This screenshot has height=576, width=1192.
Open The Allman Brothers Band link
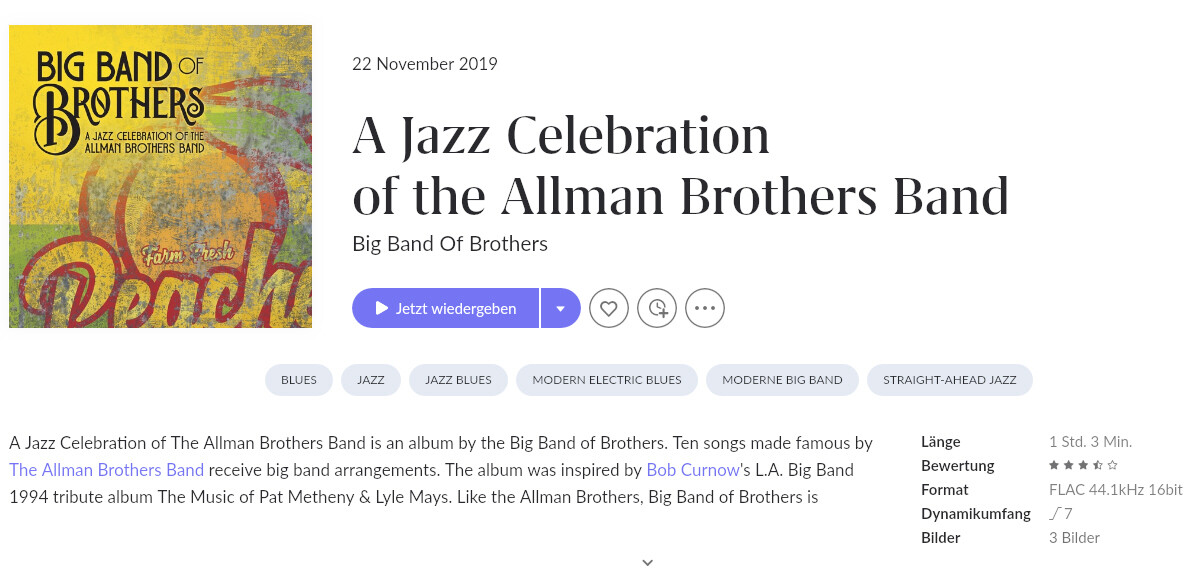tap(107, 470)
